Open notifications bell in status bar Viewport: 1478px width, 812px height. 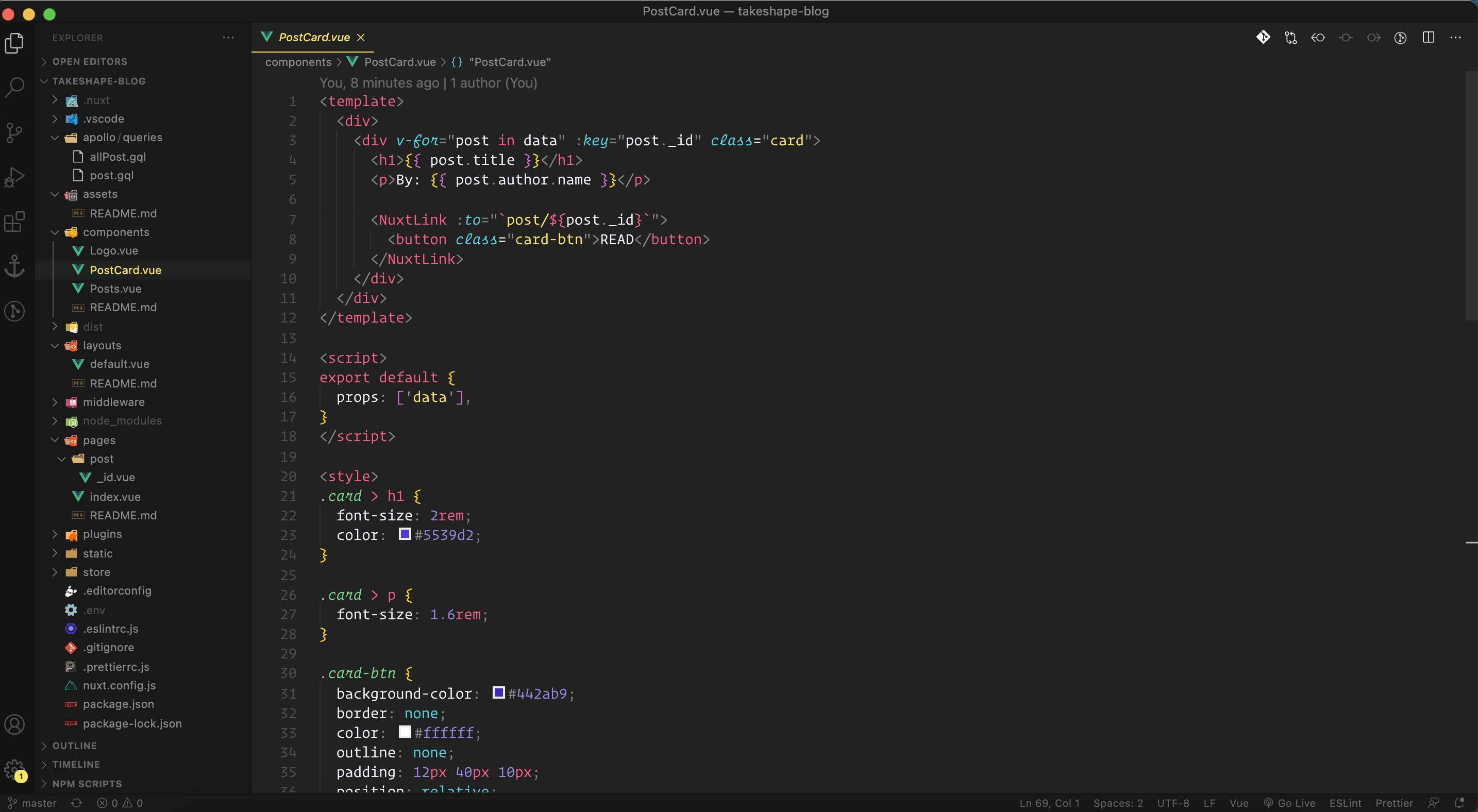(x=1459, y=803)
